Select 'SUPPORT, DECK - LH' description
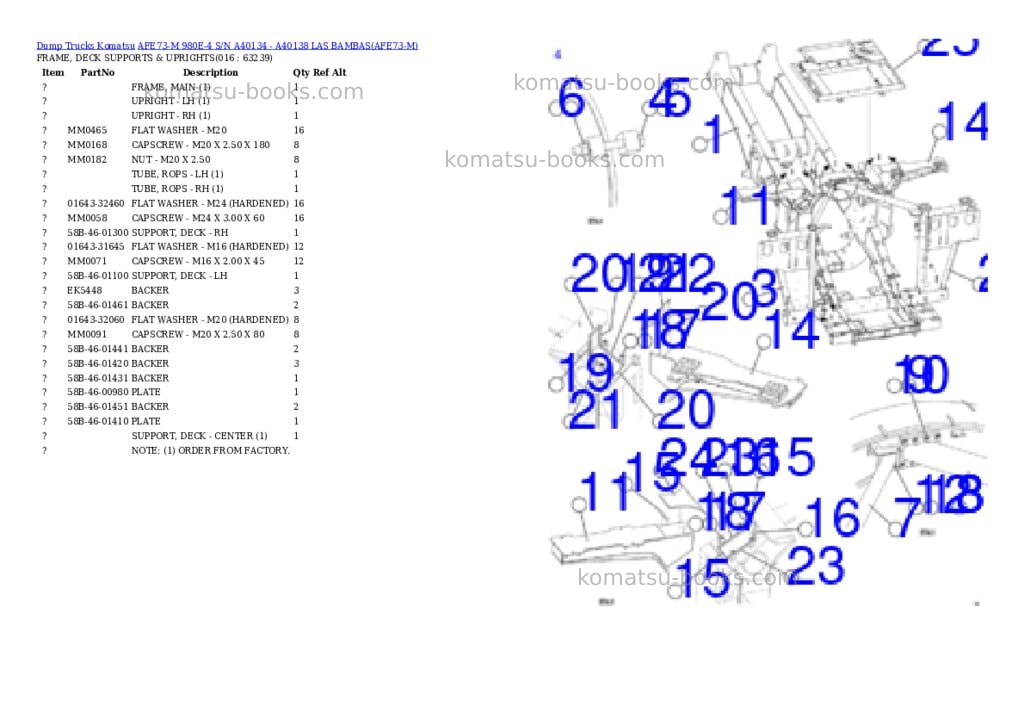The image size is (1024, 725). click(179, 276)
